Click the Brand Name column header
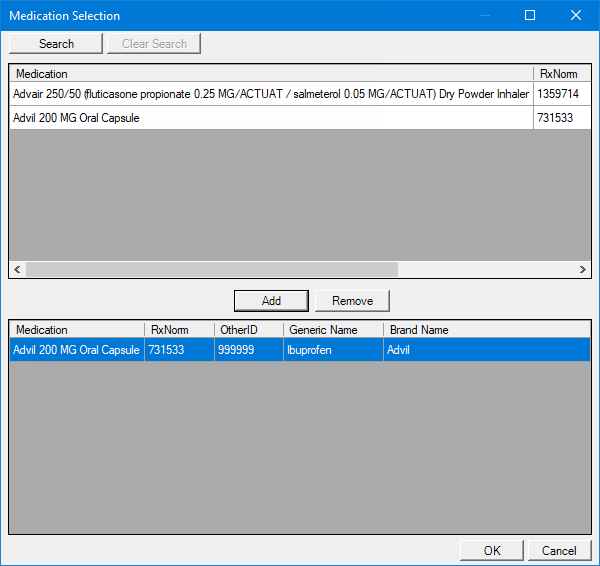600x566 pixels. [x=487, y=330]
